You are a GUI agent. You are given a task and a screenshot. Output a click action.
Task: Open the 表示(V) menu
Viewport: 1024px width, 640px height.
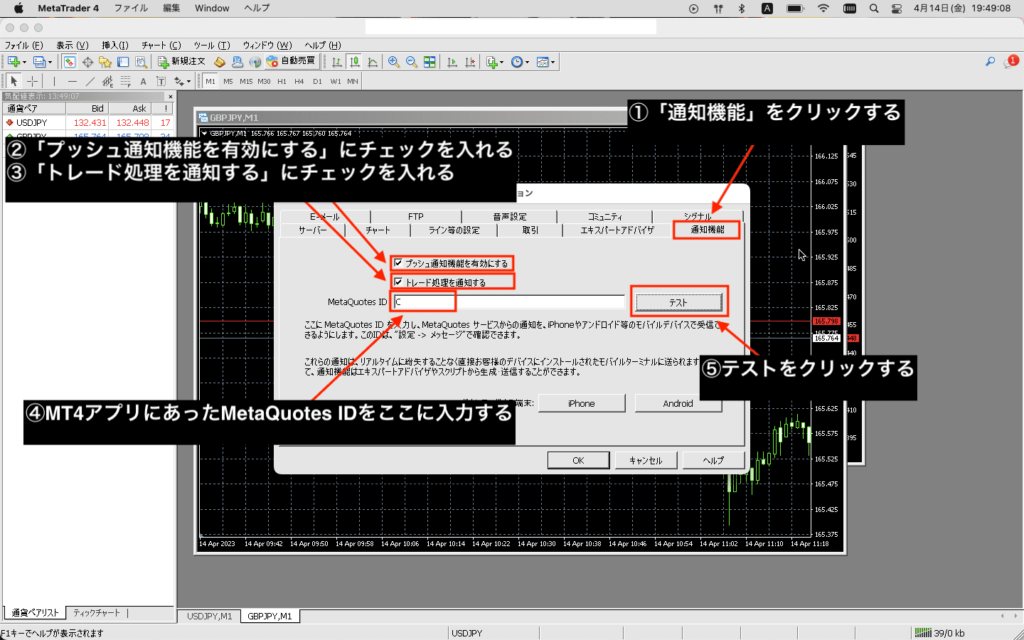pos(72,46)
